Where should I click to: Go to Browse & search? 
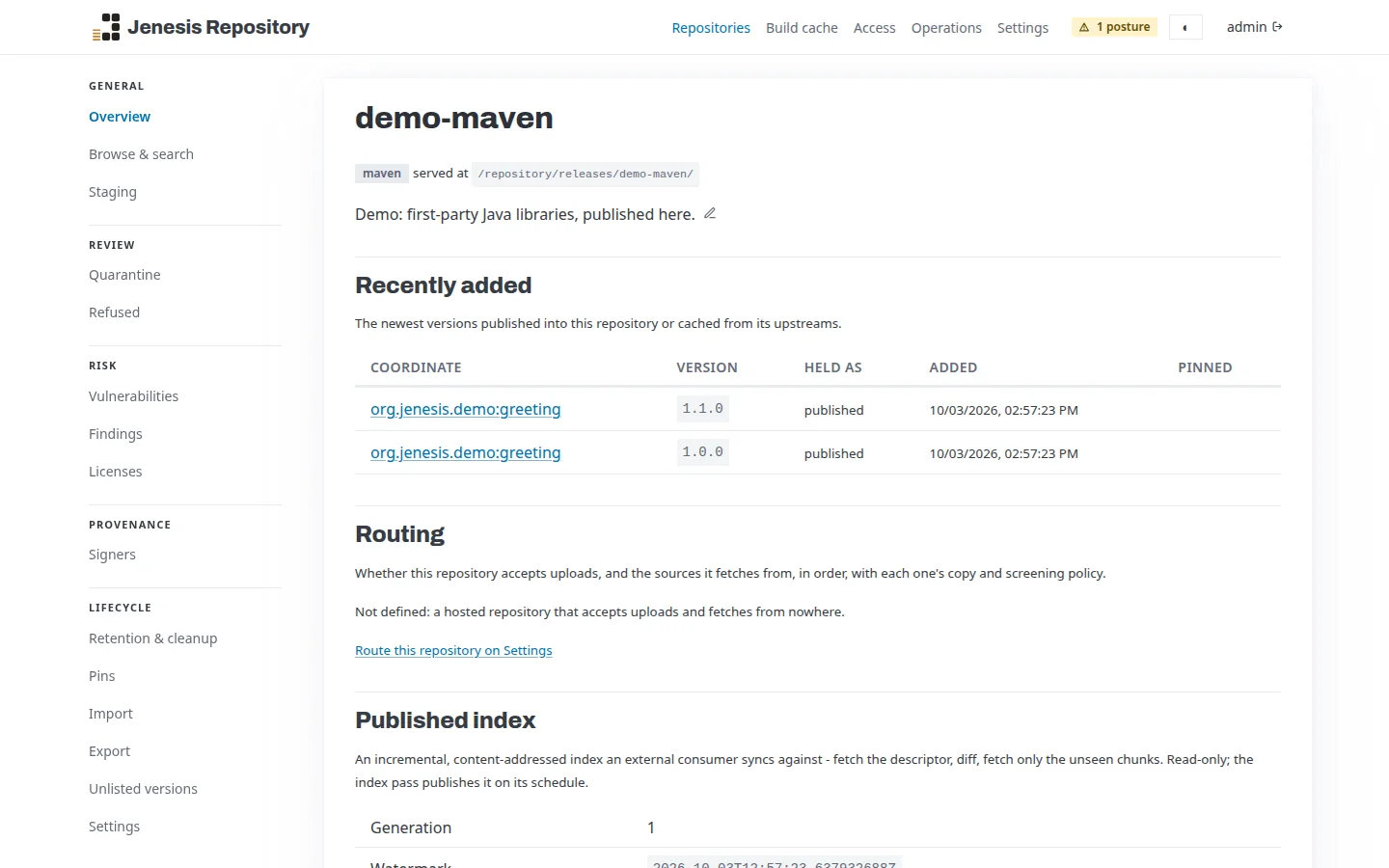(x=141, y=154)
